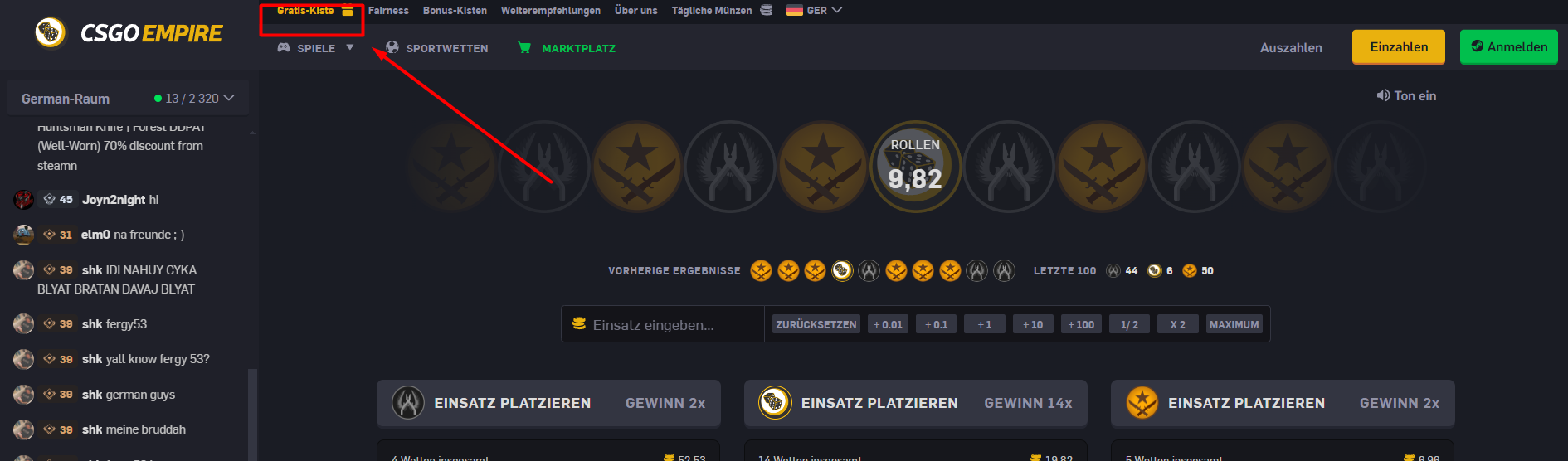Expand the GER language dropdown
This screenshot has height=461, width=1568.
tap(836, 11)
